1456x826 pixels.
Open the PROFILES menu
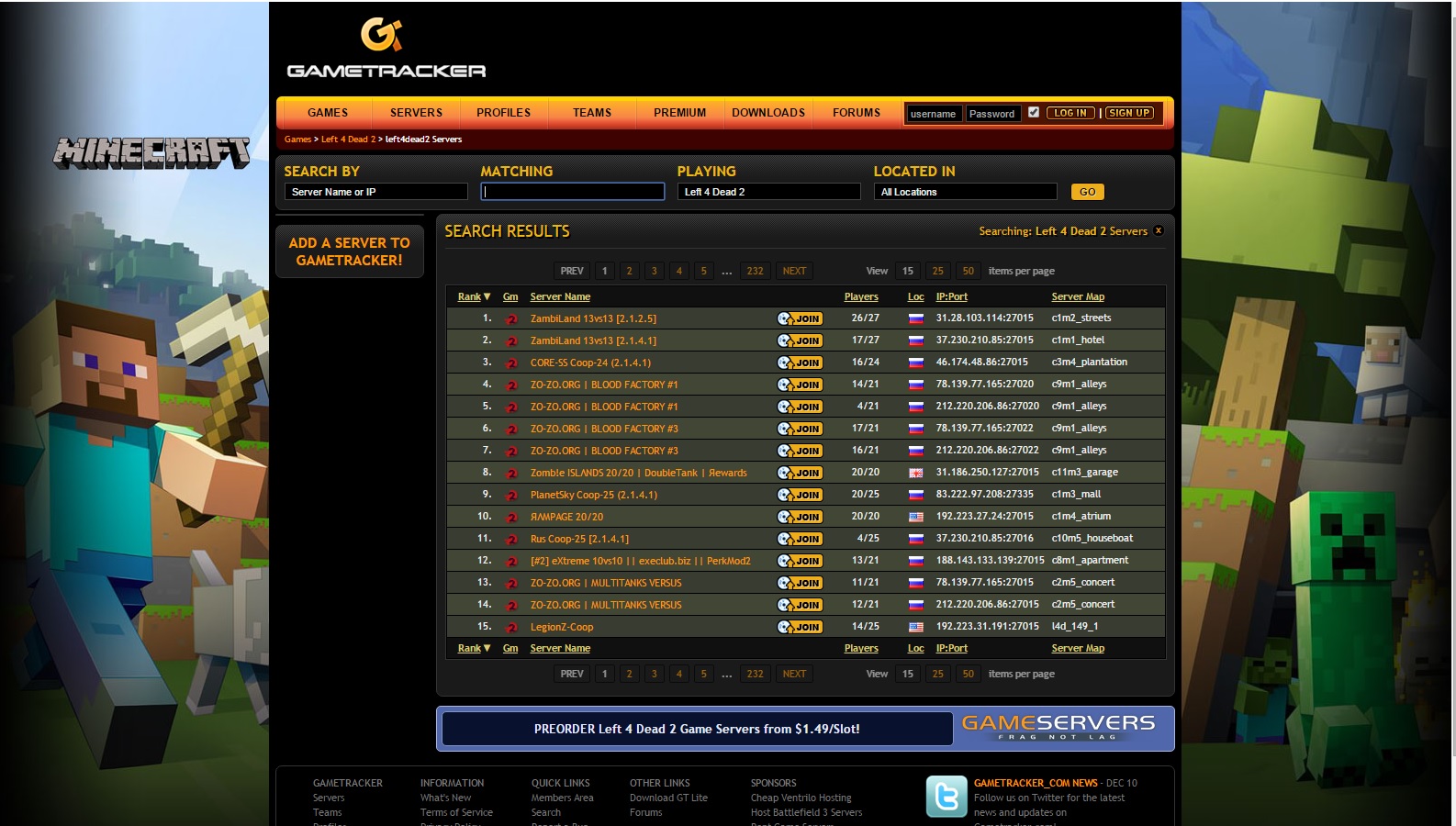(503, 113)
